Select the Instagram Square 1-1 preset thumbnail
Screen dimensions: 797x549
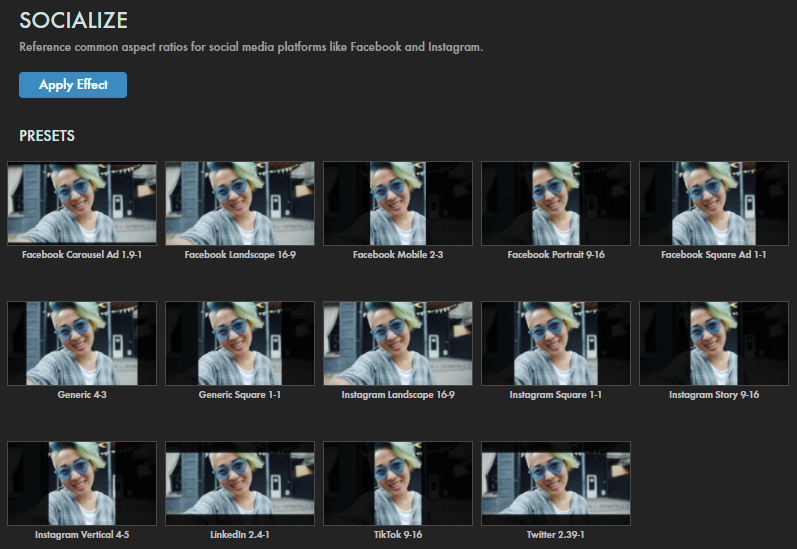[x=556, y=343]
